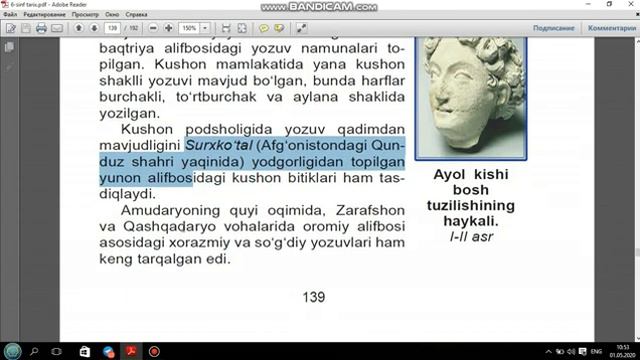Click the caption text 'I-II asr'
Image resolution: width=640 pixels, height=360 pixels.
coord(471,237)
